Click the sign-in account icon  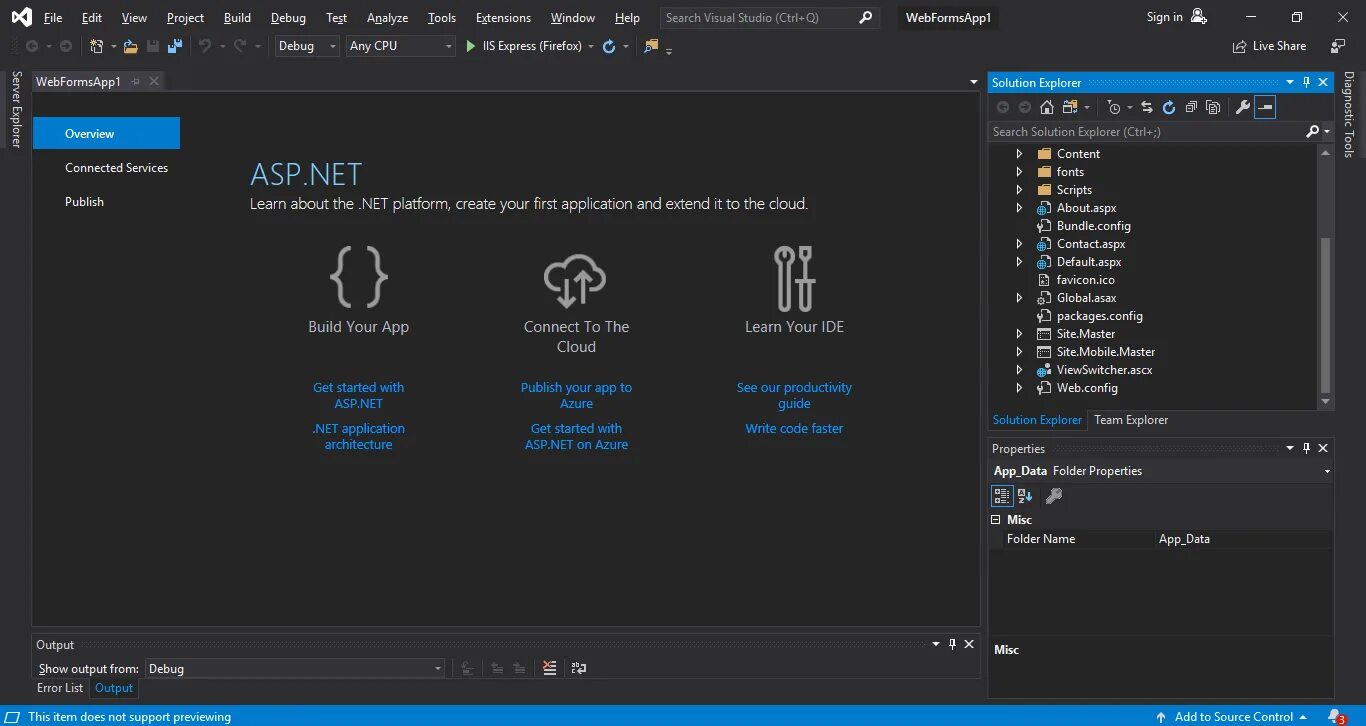[x=1199, y=17]
